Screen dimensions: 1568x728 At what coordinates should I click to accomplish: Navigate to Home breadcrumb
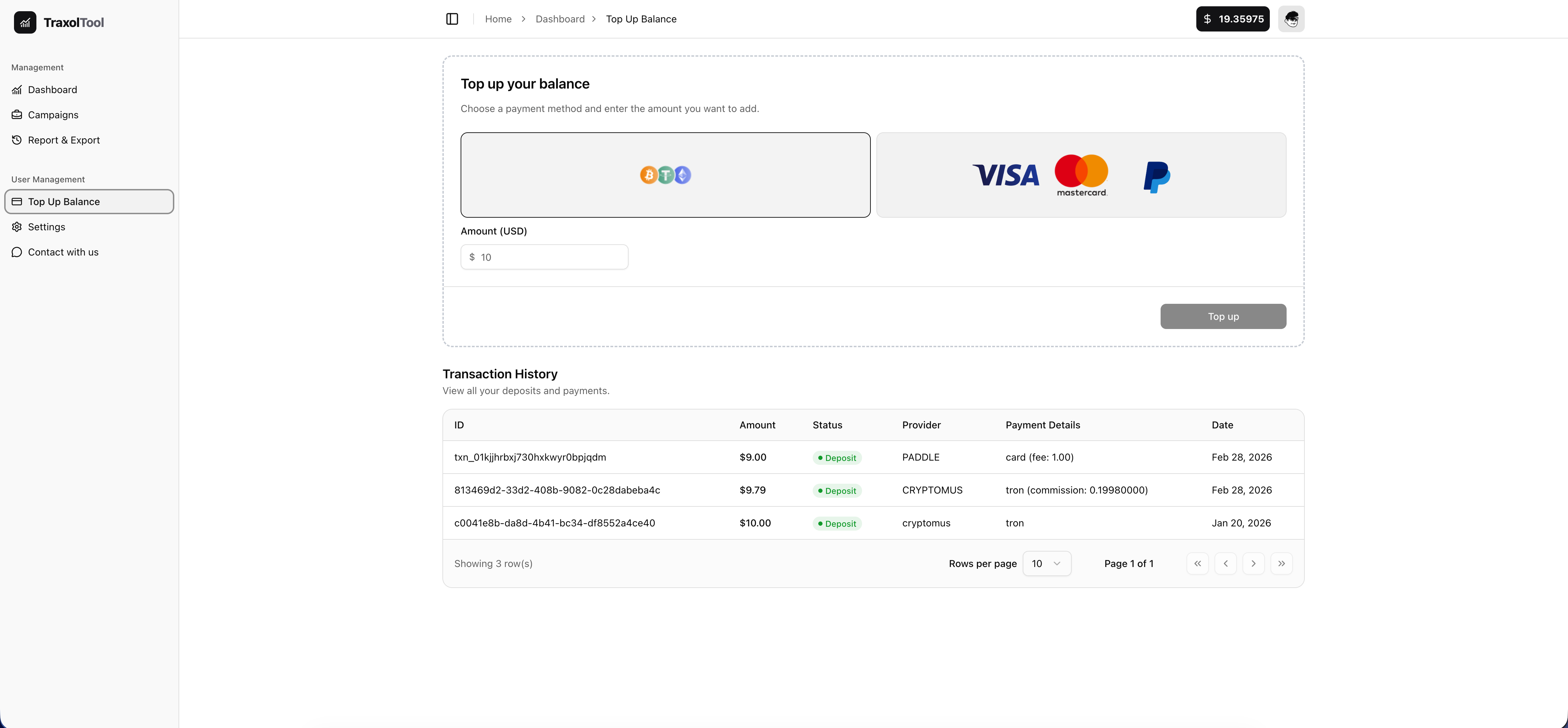(498, 19)
